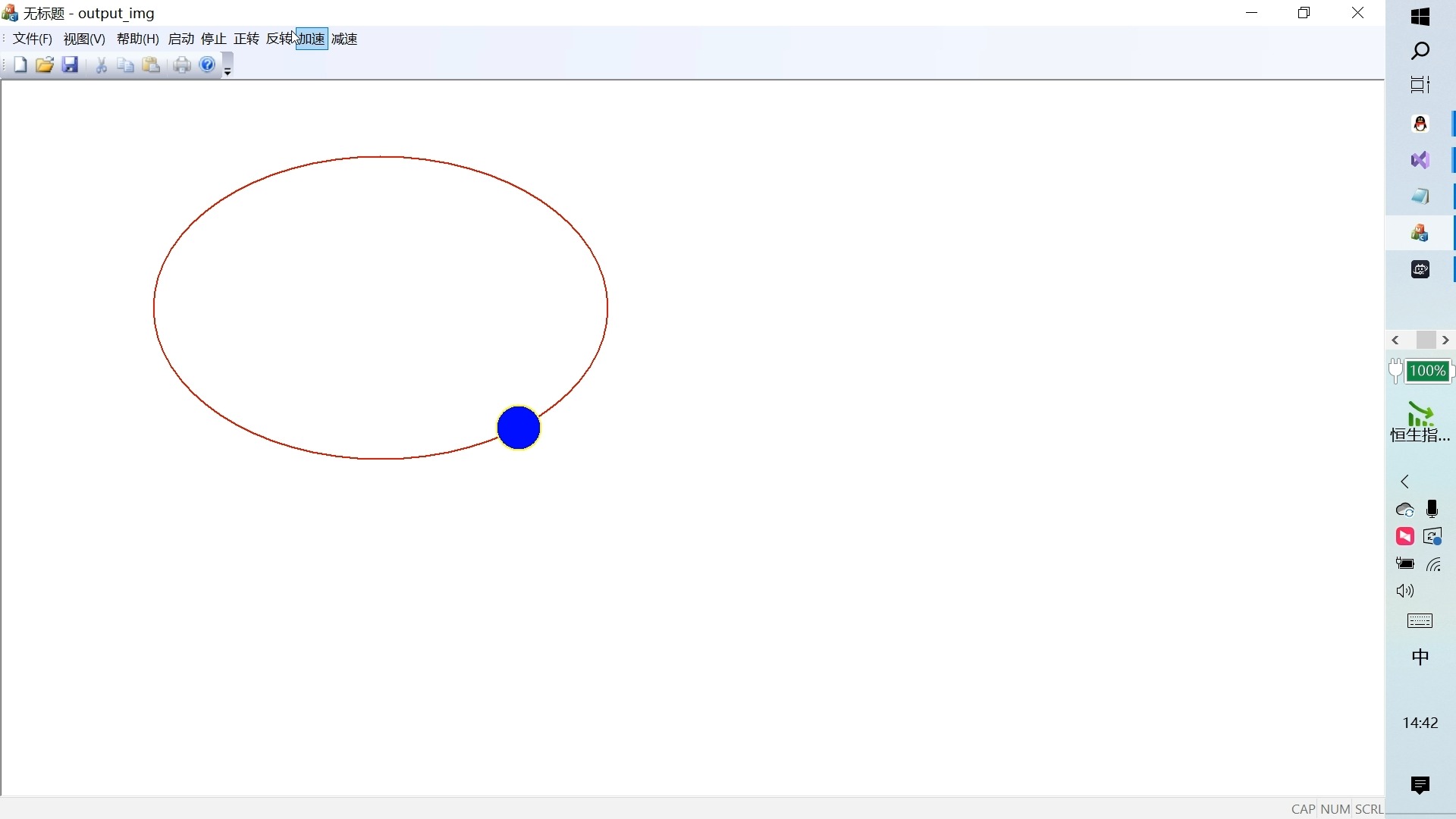
Task: Click the blue ball on the ellipse
Action: (519, 428)
